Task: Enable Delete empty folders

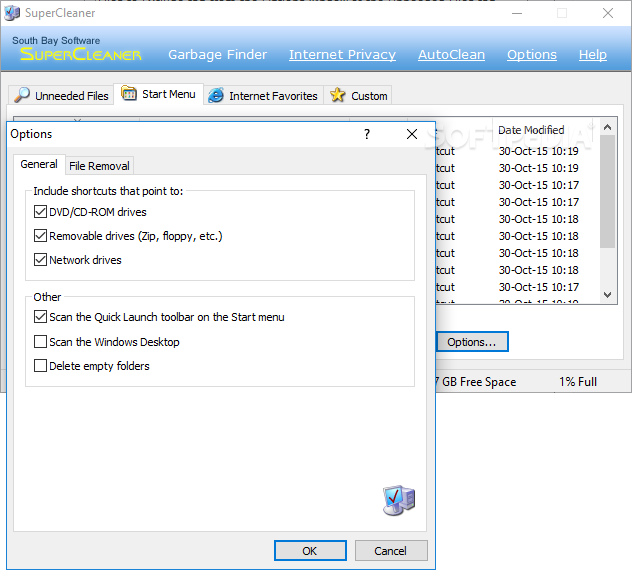Action: (x=40, y=366)
